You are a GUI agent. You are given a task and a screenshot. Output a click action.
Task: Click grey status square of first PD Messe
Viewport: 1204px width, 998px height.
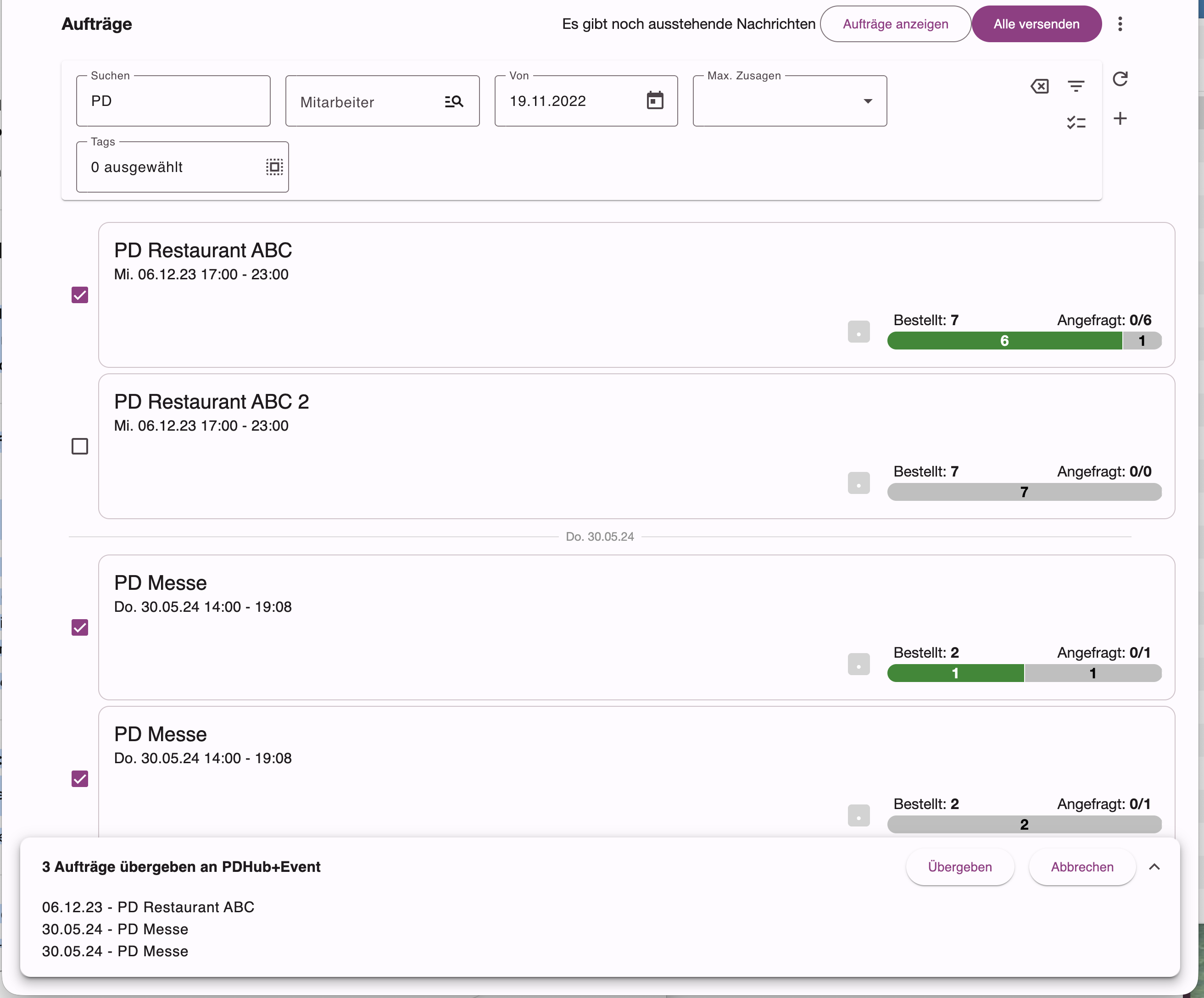click(858, 665)
